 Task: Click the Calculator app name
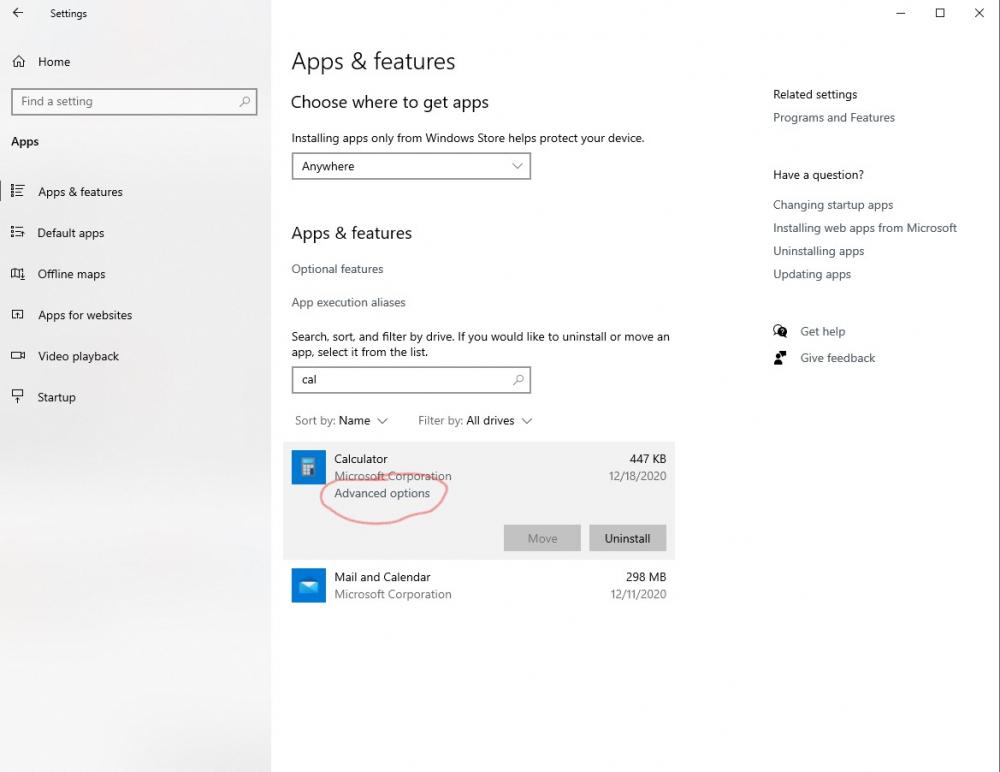coord(361,459)
